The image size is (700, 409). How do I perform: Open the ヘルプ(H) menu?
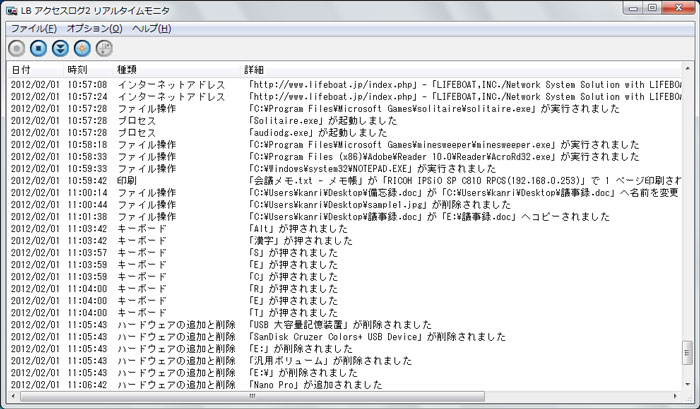pyautogui.click(x=152, y=28)
